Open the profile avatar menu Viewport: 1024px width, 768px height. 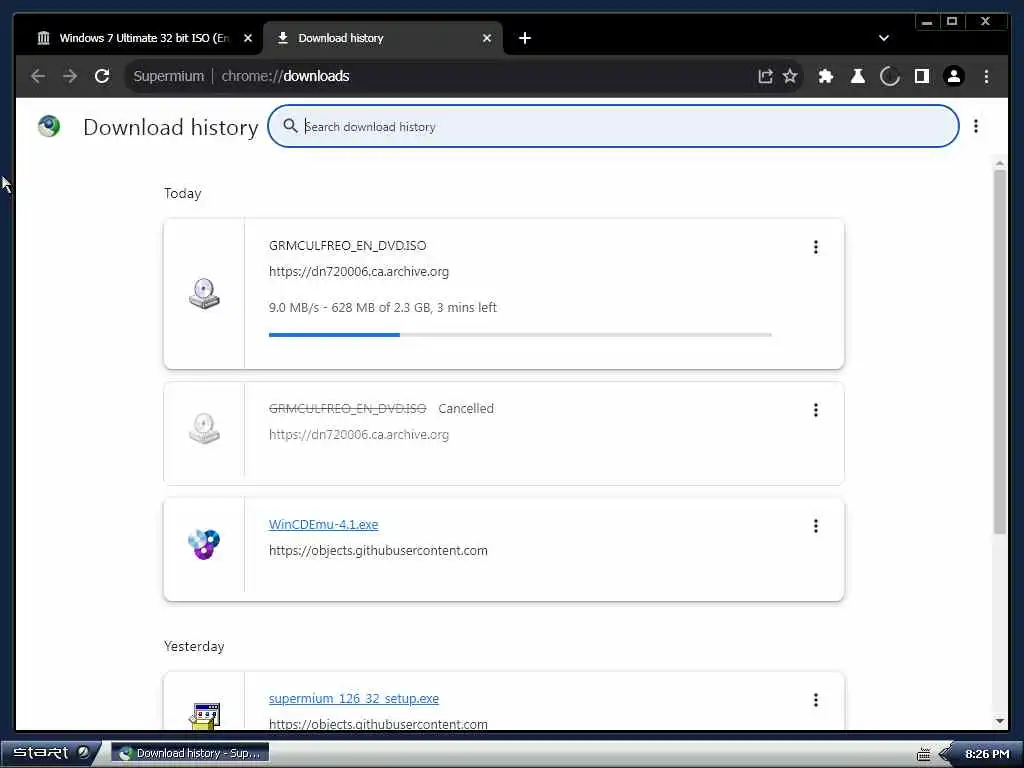point(953,76)
